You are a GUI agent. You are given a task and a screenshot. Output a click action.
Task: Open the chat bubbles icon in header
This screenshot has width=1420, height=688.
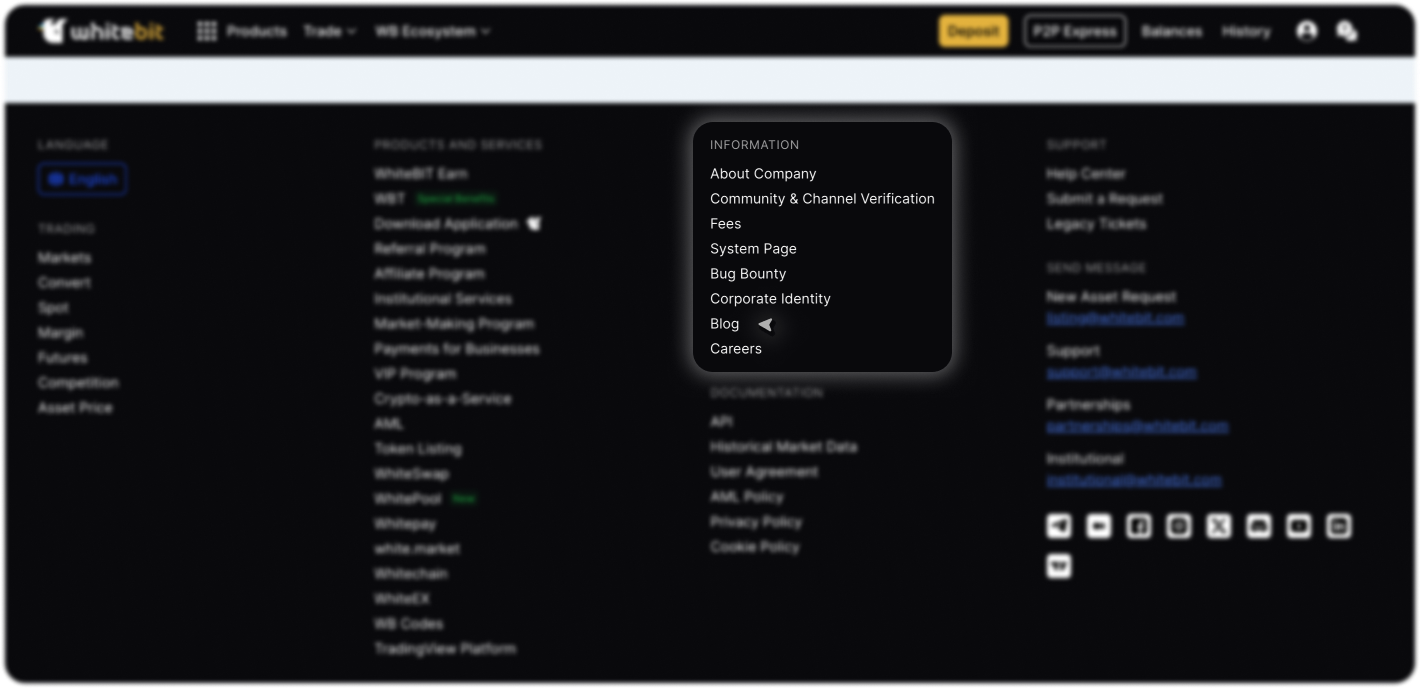tap(1347, 31)
